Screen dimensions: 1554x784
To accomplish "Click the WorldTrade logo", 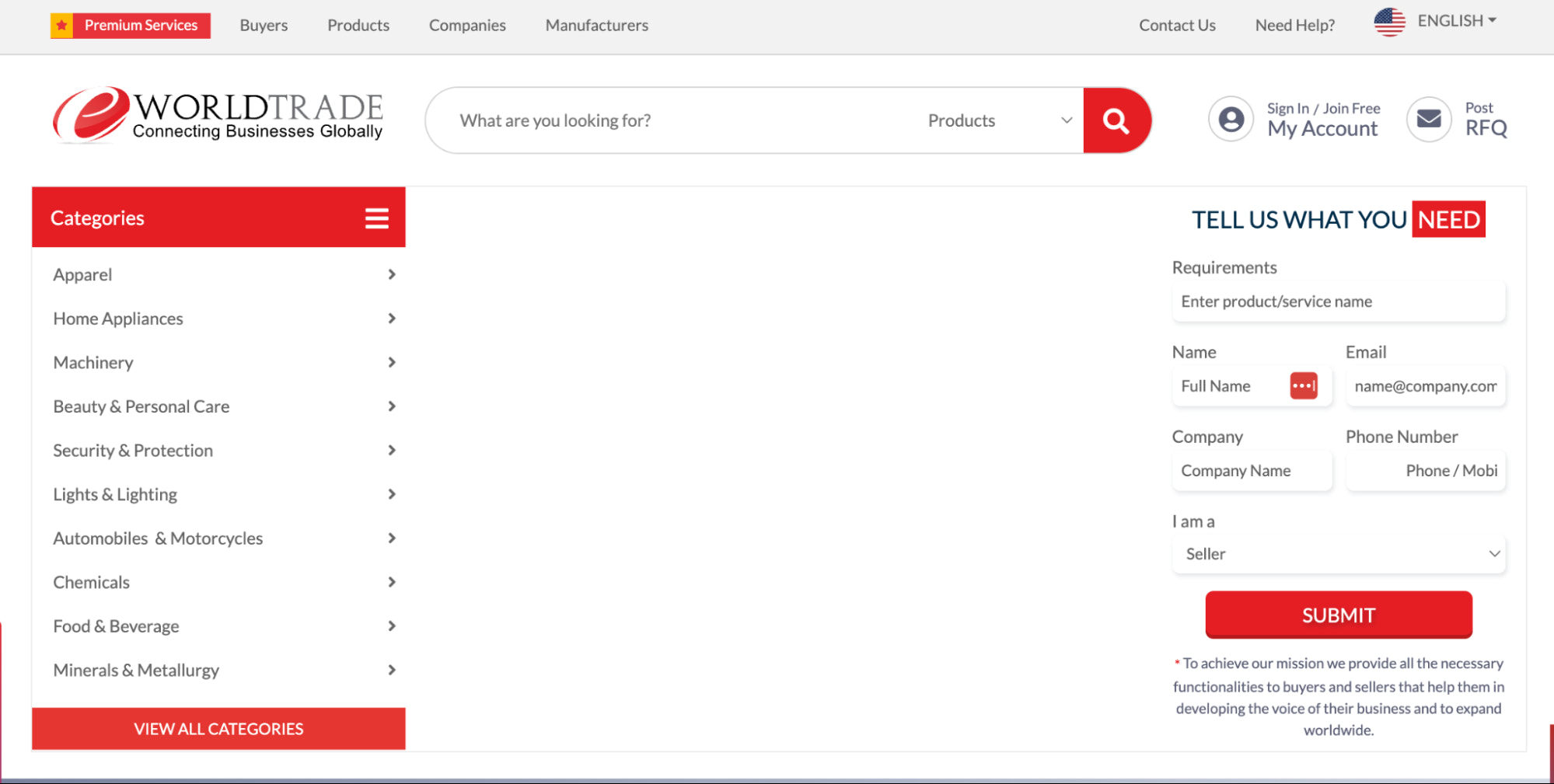I will [218, 116].
